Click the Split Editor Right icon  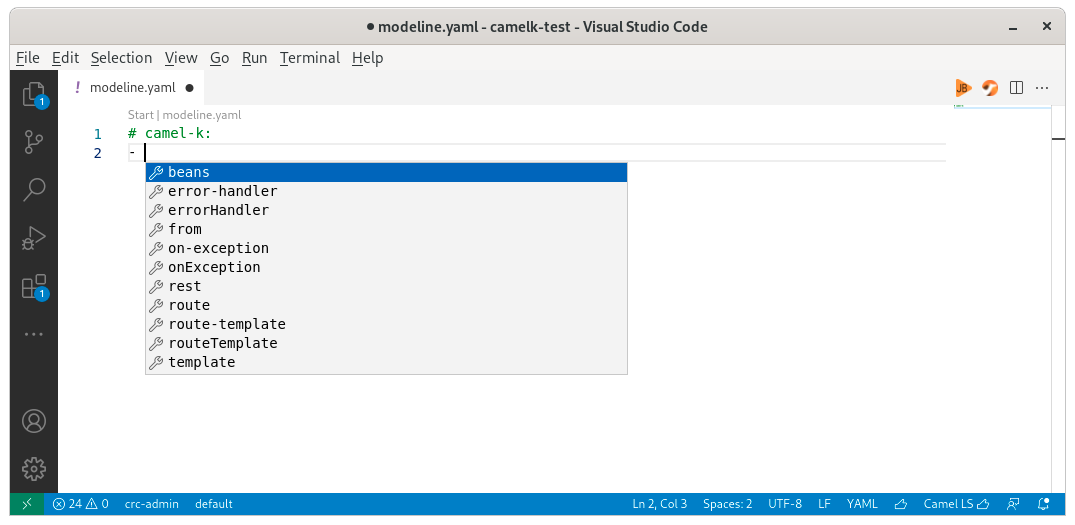click(1016, 87)
